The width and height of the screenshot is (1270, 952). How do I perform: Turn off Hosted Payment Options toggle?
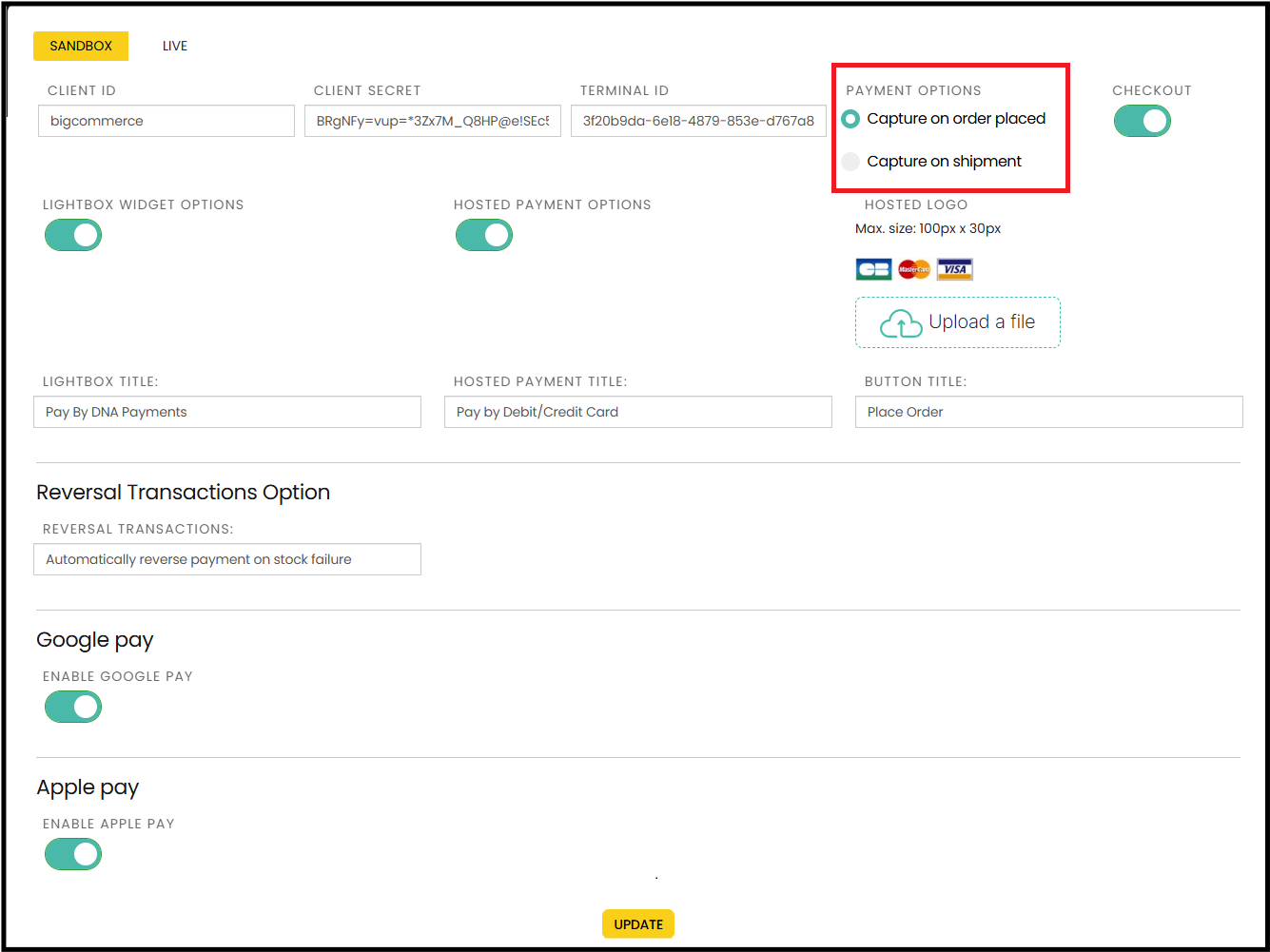484,235
